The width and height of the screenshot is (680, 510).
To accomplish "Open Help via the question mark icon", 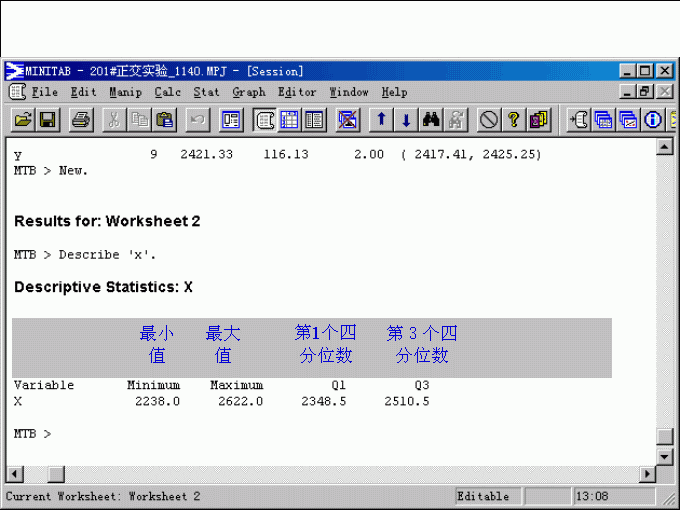I will click(x=513, y=120).
